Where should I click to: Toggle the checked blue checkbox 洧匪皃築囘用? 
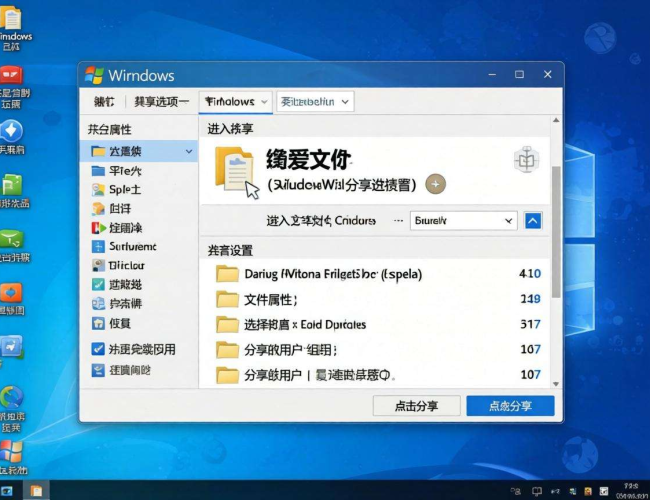tap(98, 349)
